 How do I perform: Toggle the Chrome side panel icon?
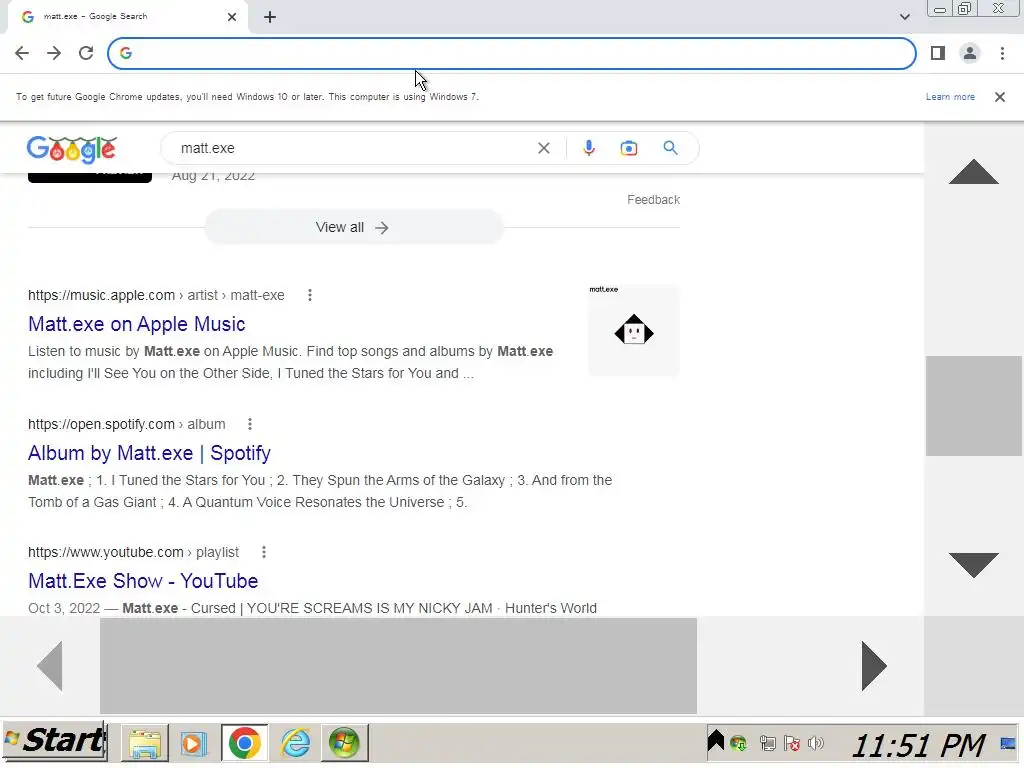(938, 53)
